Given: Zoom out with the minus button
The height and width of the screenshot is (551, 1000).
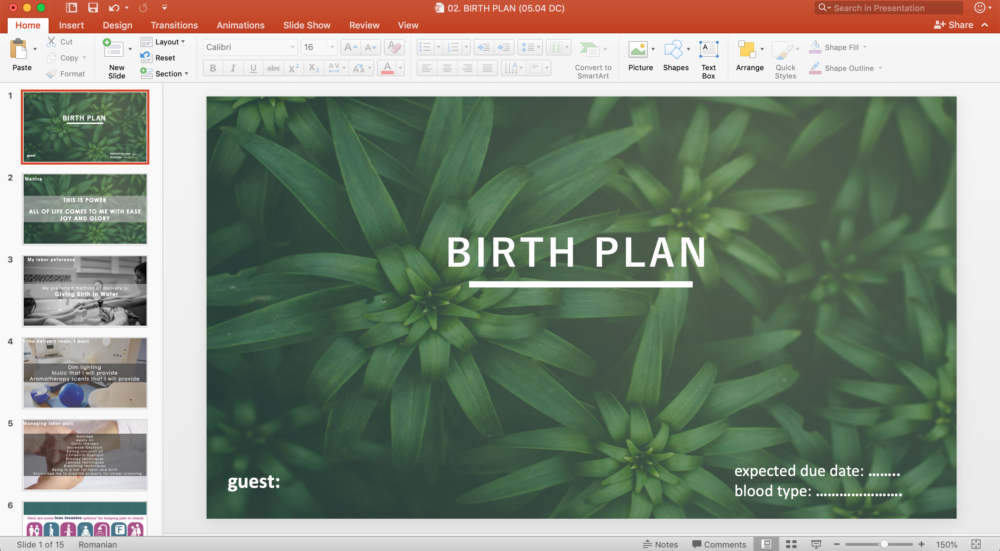Looking at the screenshot, I should (x=837, y=544).
